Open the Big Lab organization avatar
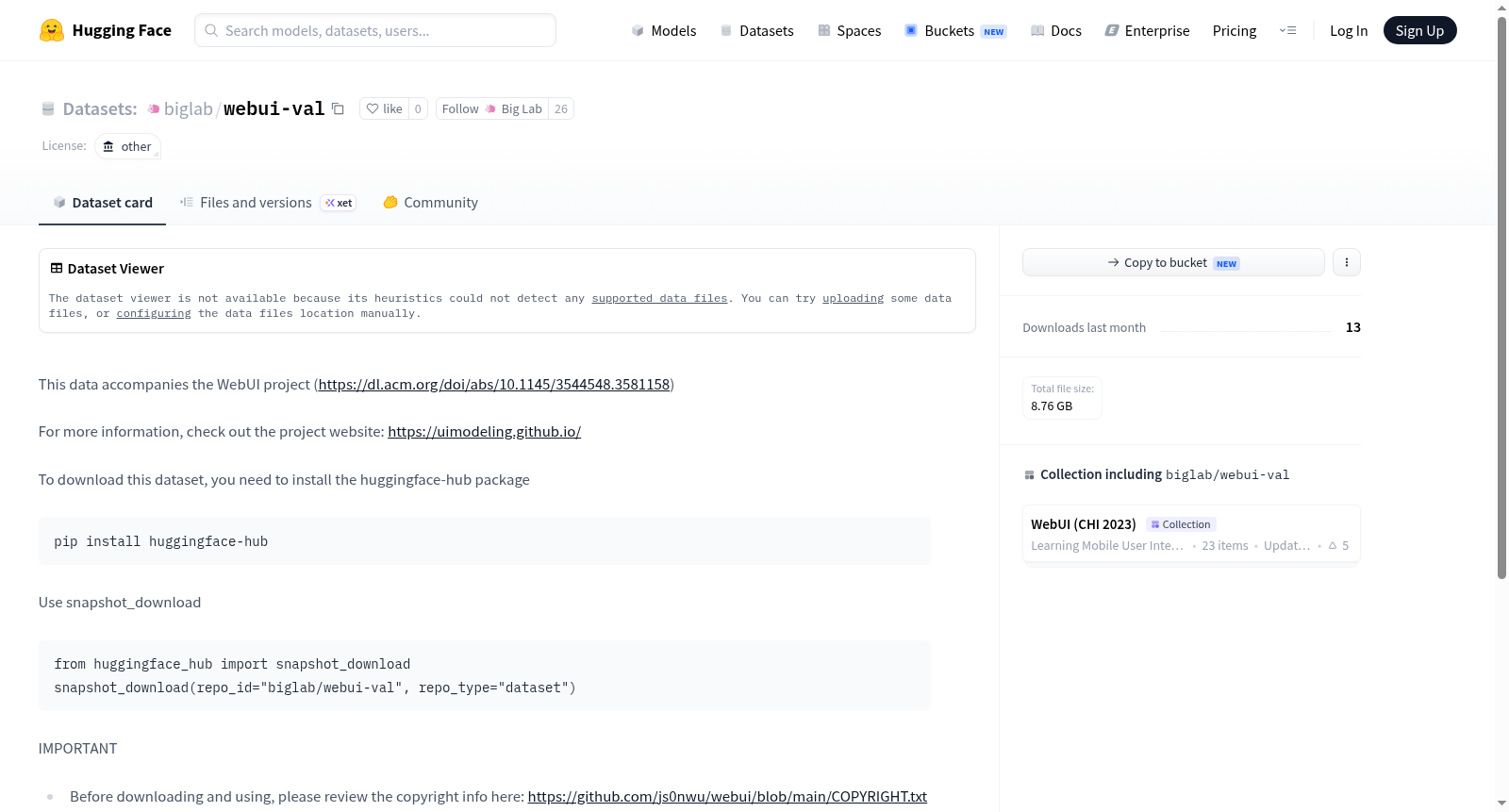 coord(490,108)
